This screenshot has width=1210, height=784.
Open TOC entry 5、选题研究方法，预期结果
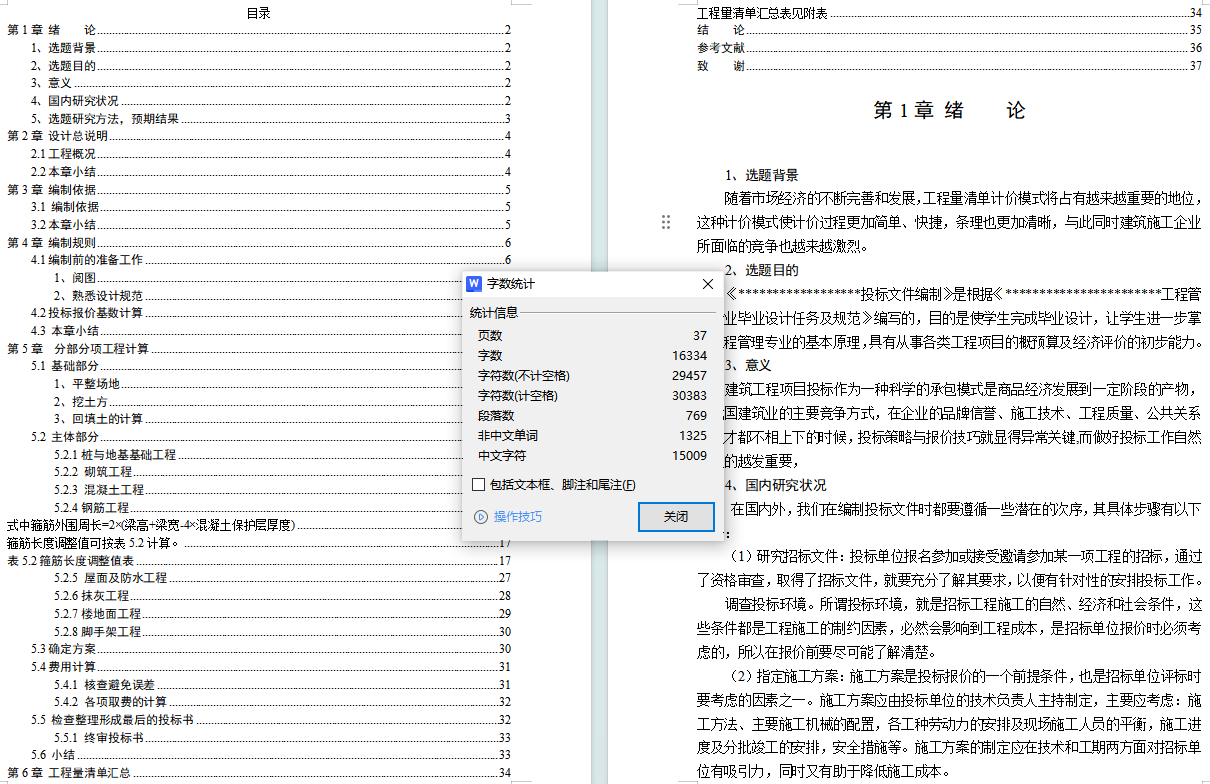click(x=271, y=119)
